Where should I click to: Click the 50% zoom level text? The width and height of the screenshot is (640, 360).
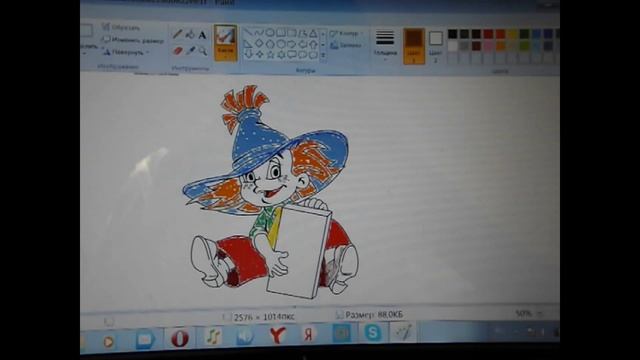(523, 313)
